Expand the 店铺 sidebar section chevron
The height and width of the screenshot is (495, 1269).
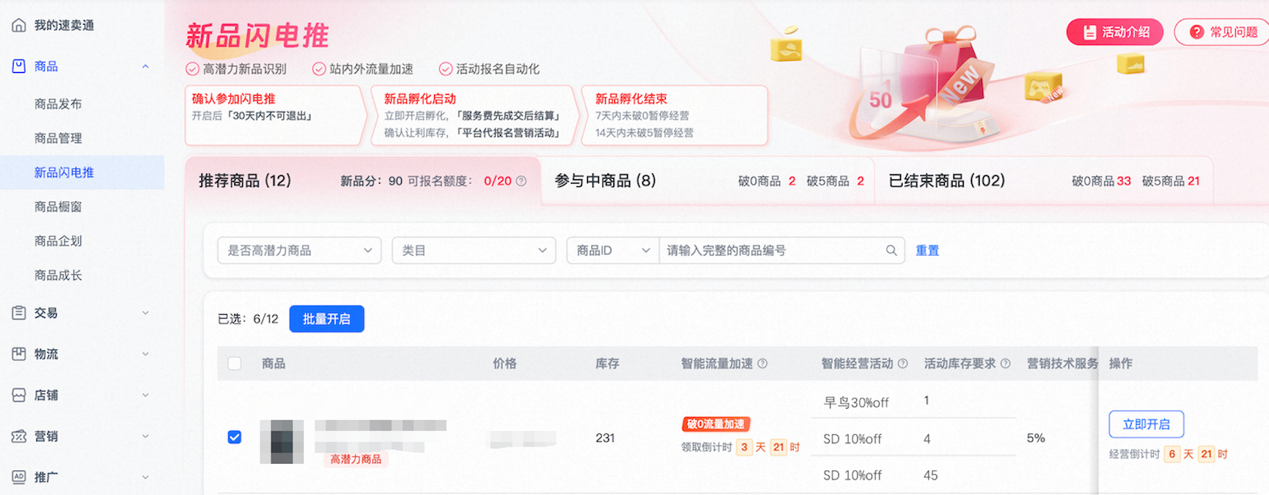pyautogui.click(x=146, y=395)
